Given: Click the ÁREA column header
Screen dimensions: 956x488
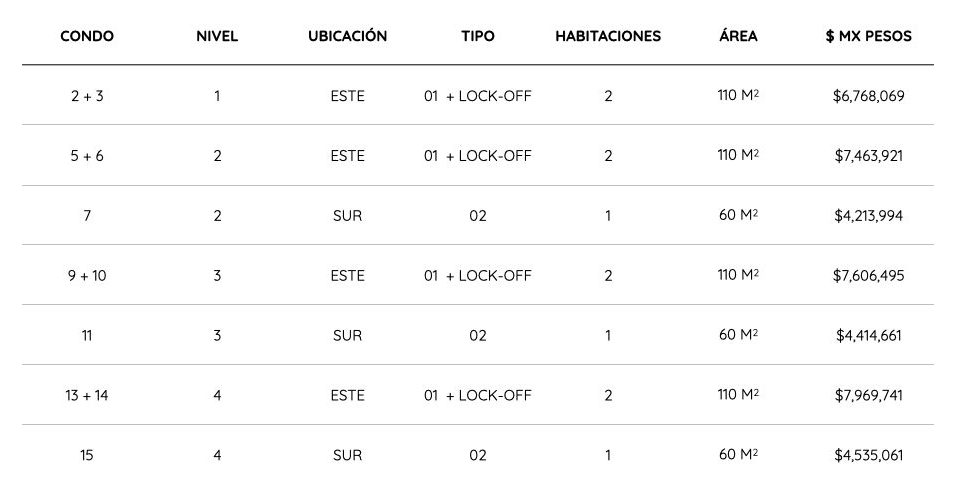Looking at the screenshot, I should coord(738,35).
